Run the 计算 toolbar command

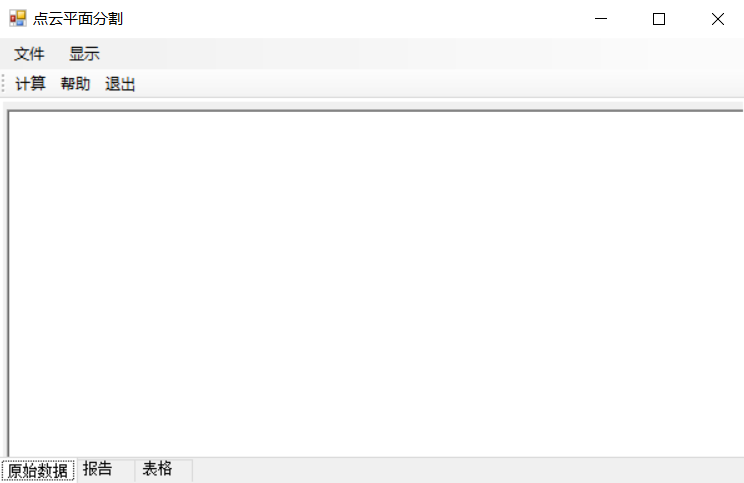pyautogui.click(x=30, y=84)
